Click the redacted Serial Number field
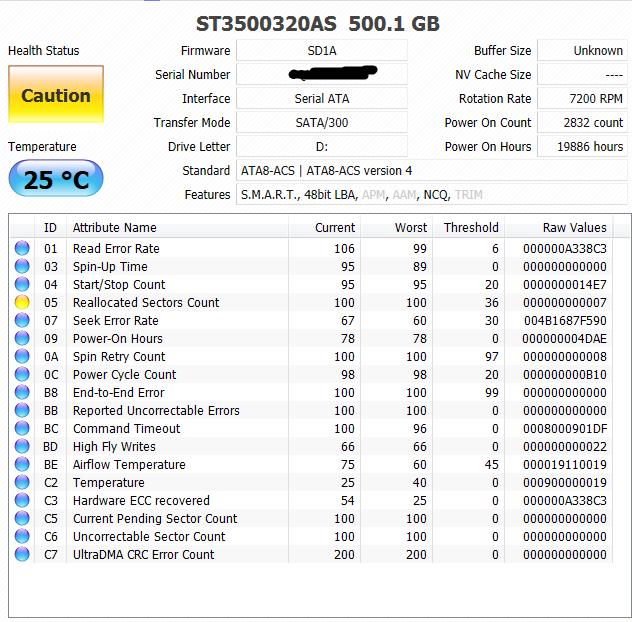The image size is (632, 622). 322,75
